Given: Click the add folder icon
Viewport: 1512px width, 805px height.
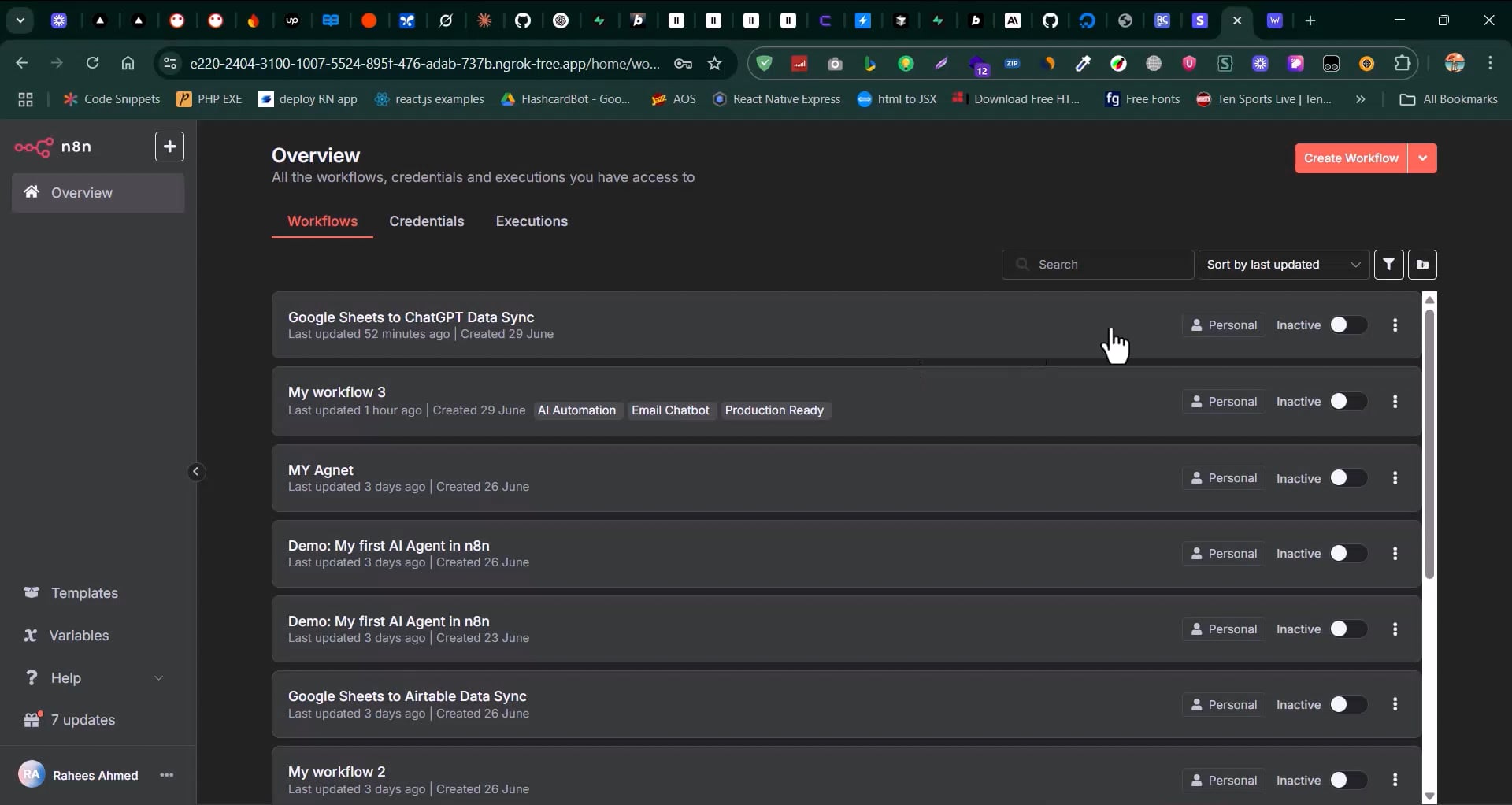Looking at the screenshot, I should 1422,265.
